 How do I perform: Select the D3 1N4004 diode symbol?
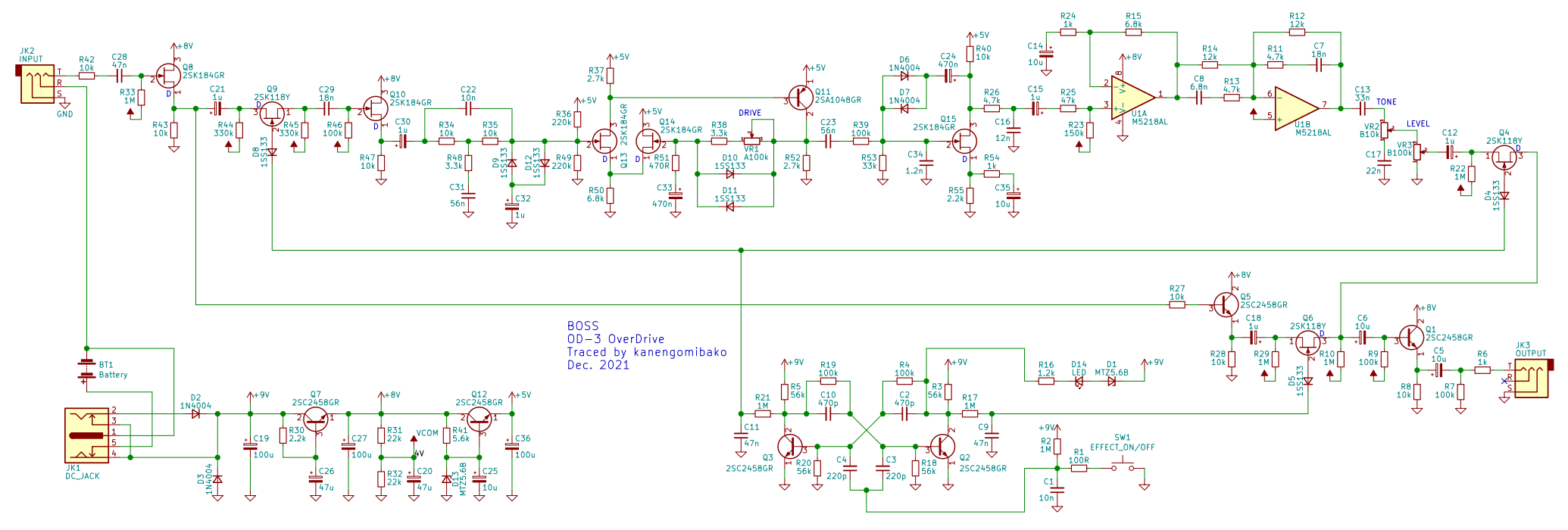point(217,479)
